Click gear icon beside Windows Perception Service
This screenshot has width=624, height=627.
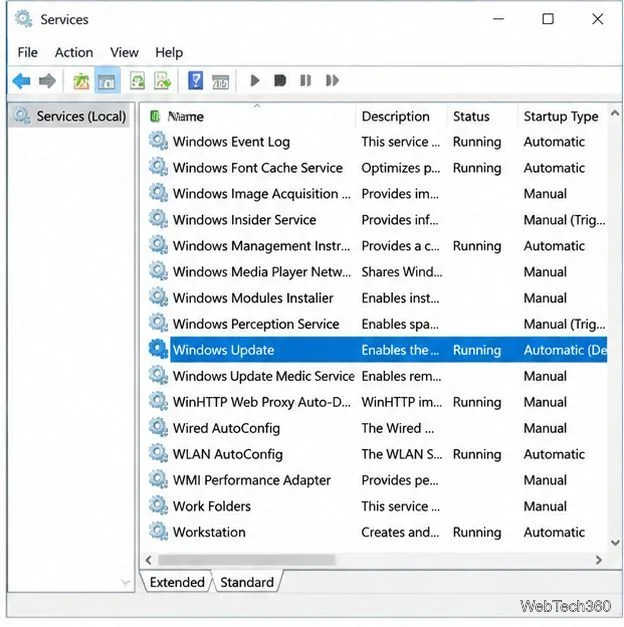[158, 323]
